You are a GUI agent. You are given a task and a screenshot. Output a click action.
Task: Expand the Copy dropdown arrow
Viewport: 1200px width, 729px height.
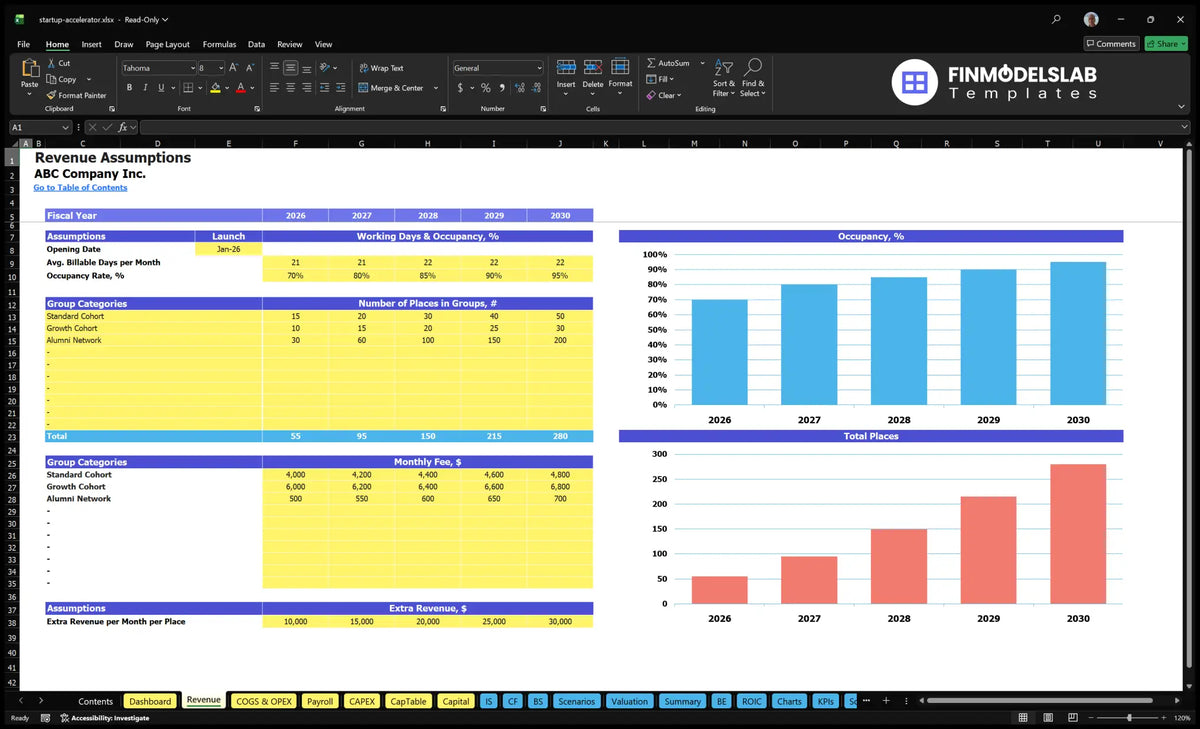point(89,79)
